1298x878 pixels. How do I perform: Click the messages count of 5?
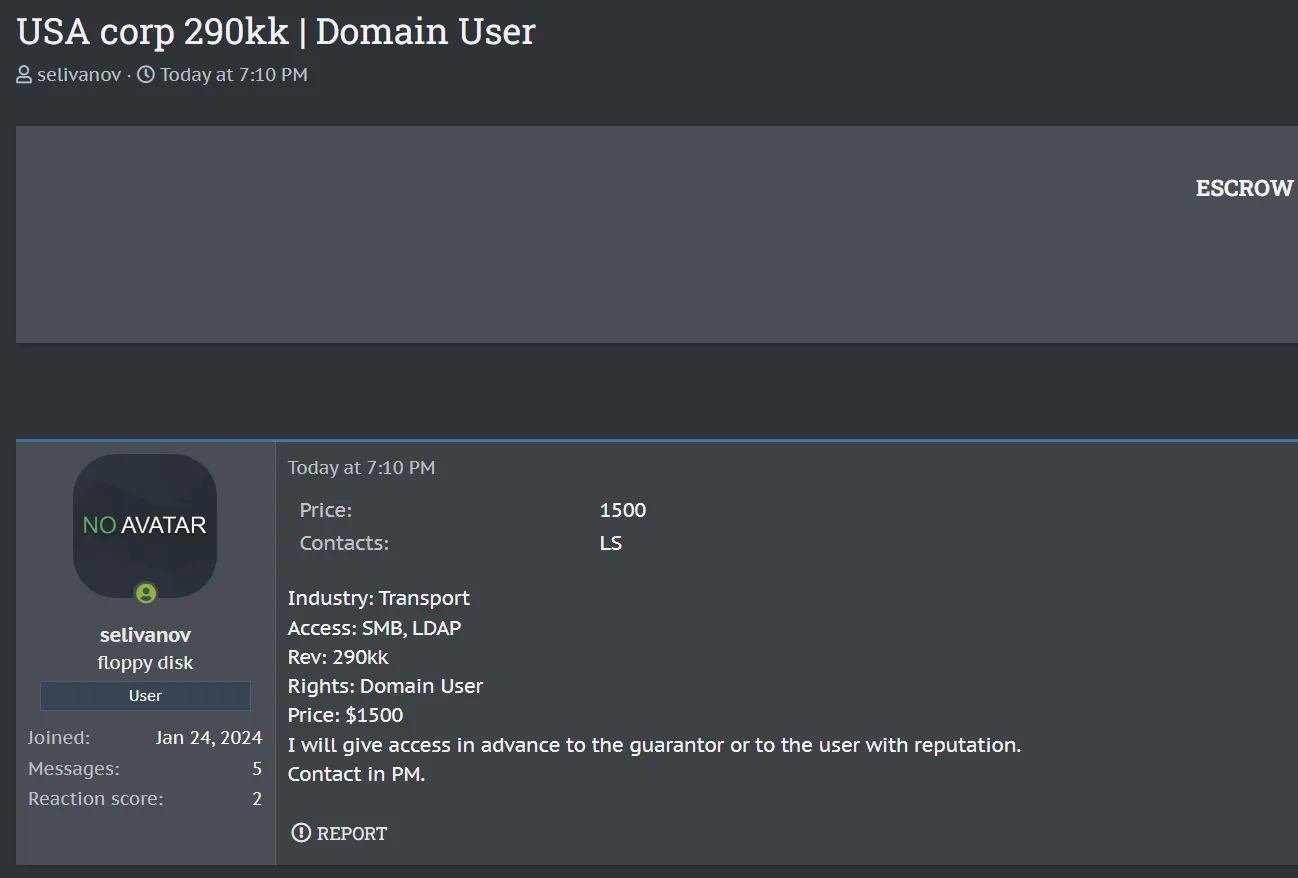pyautogui.click(x=257, y=769)
